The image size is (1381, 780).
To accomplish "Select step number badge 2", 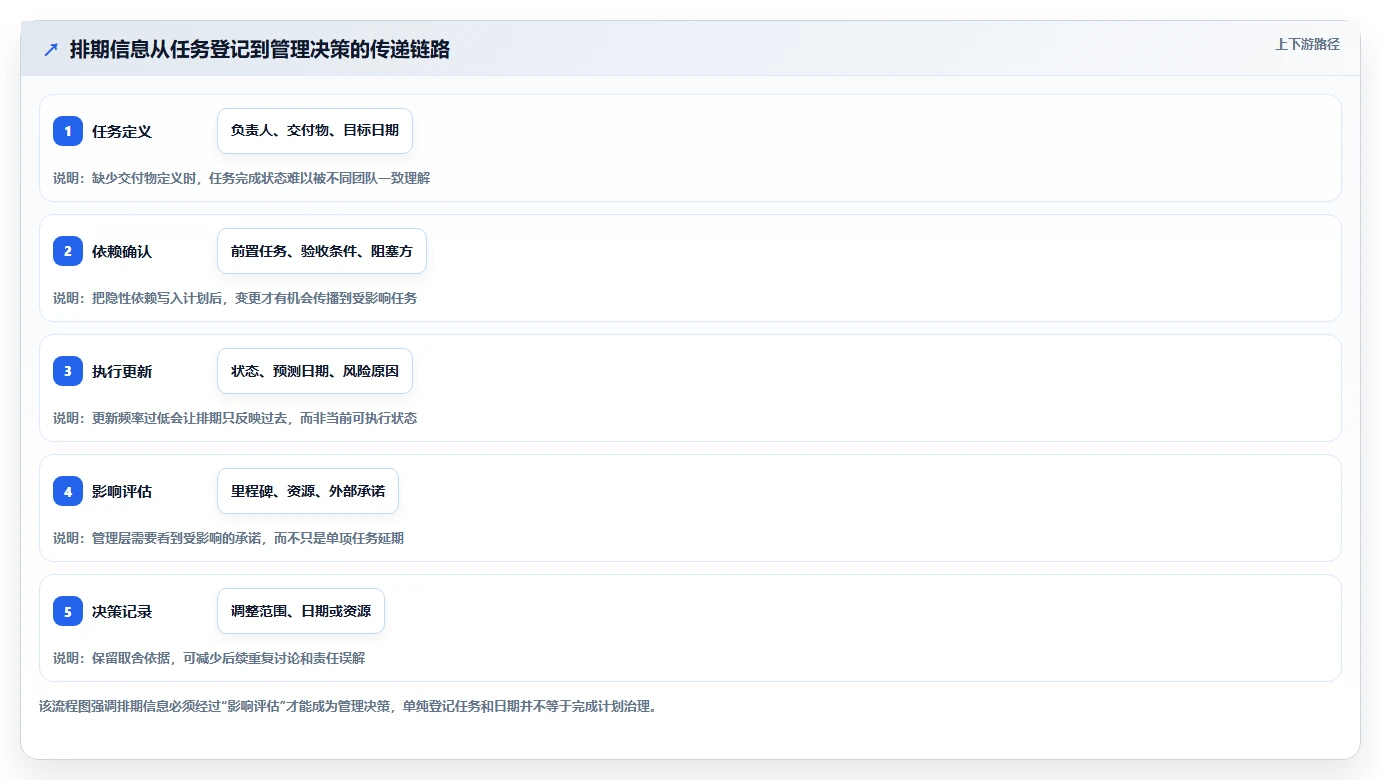I will pyautogui.click(x=68, y=251).
